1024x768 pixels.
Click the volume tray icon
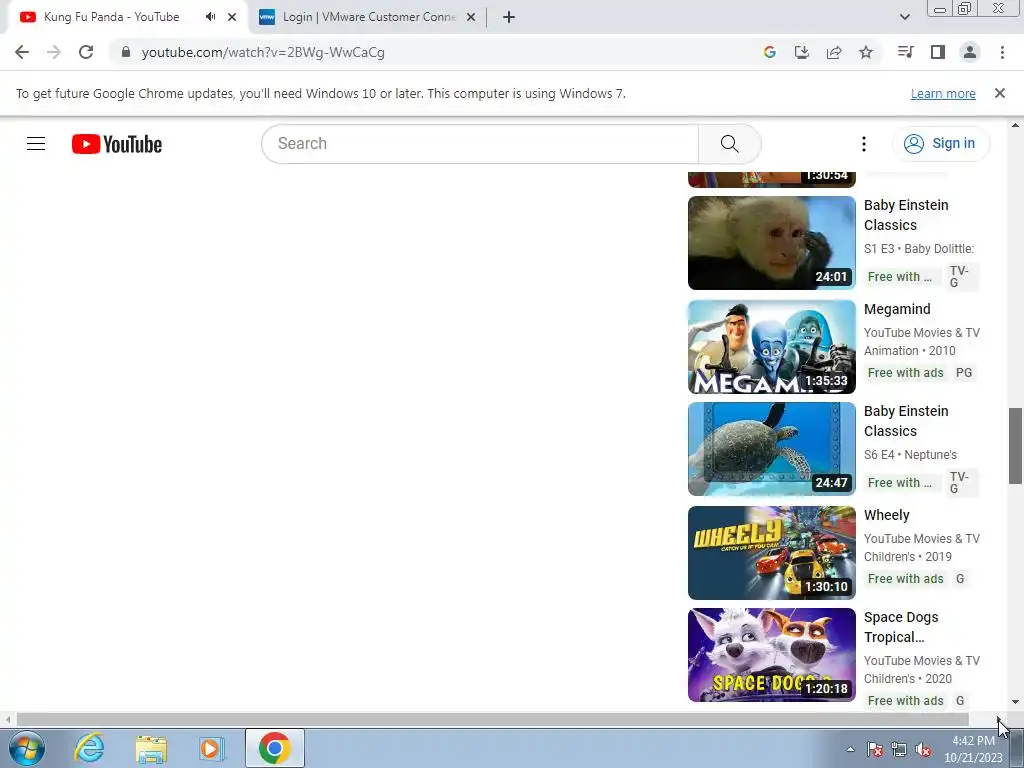pyautogui.click(x=923, y=749)
